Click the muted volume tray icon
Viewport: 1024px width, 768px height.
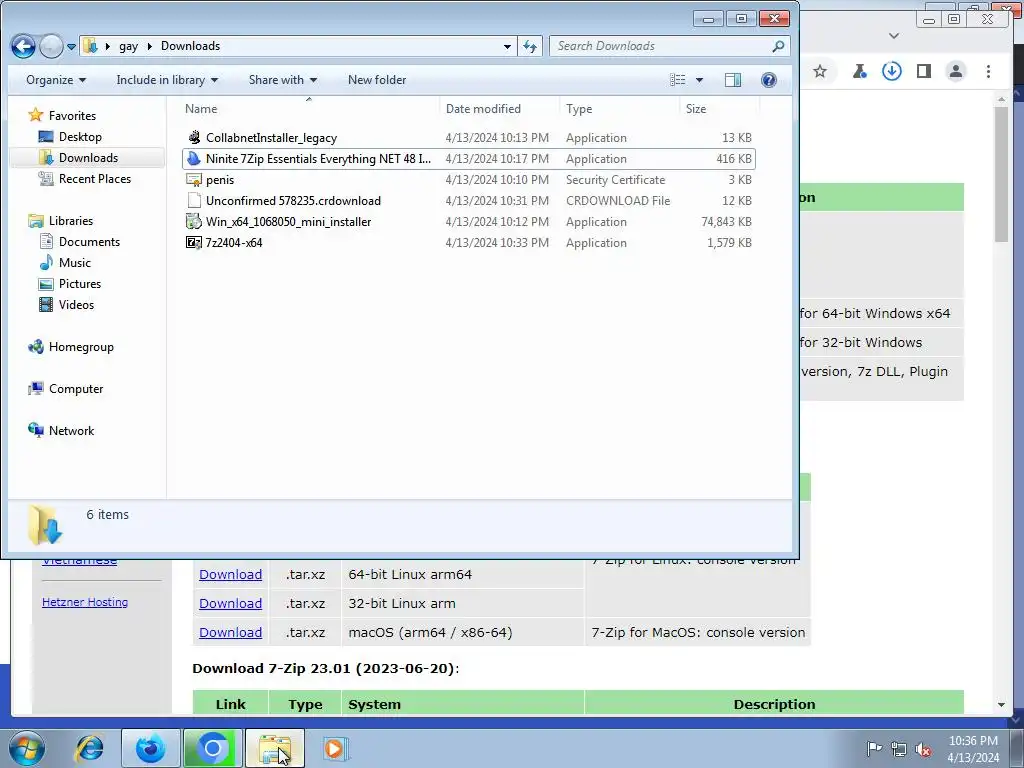click(923, 749)
